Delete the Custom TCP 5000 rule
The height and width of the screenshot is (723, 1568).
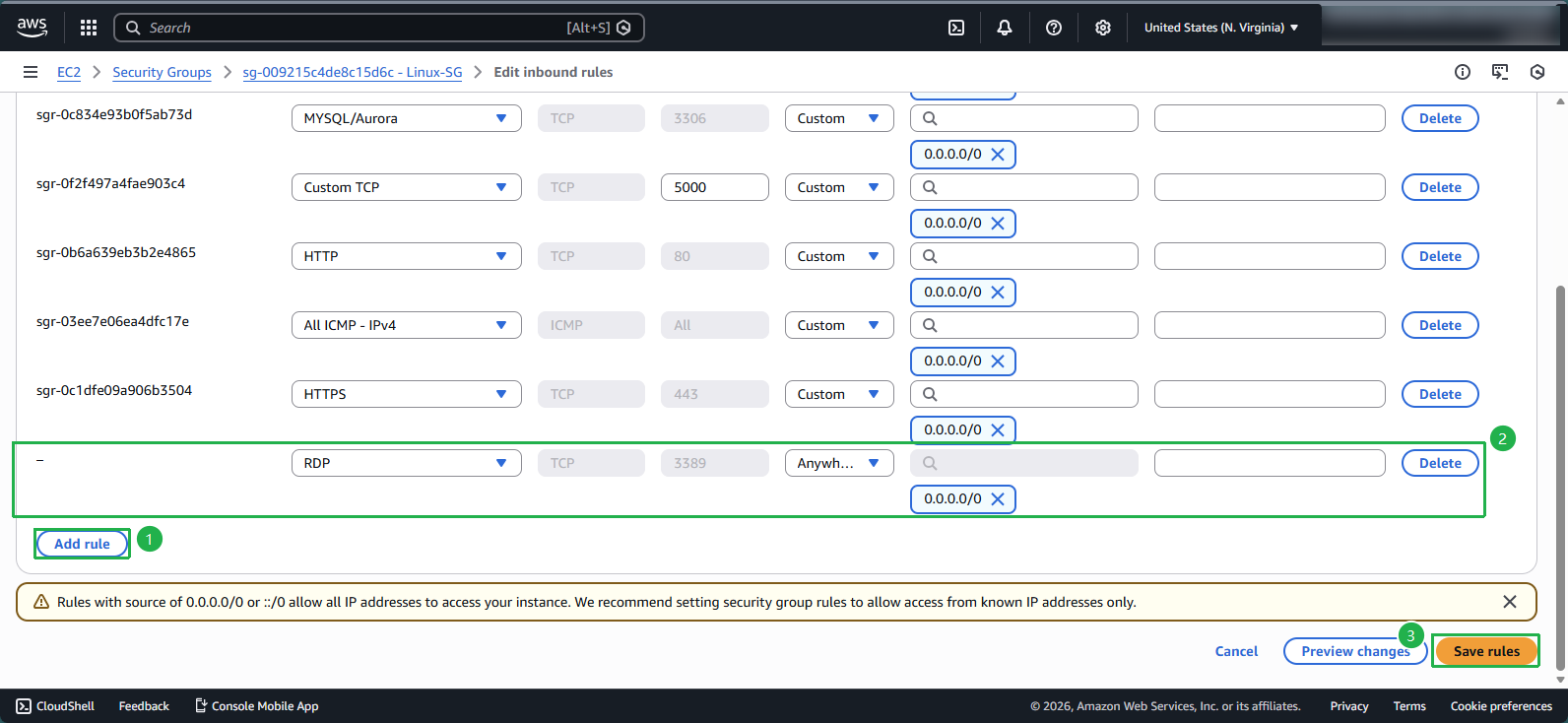pyautogui.click(x=1440, y=187)
